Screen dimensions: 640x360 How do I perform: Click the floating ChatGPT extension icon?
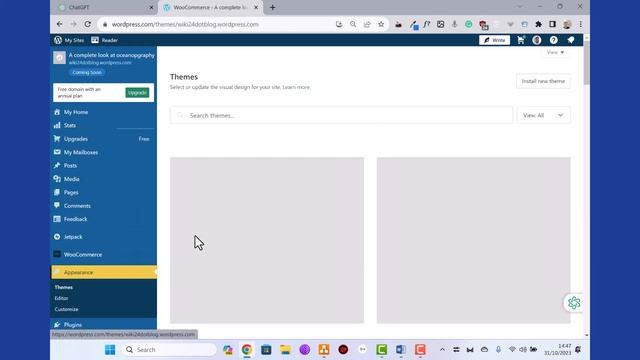(574, 303)
